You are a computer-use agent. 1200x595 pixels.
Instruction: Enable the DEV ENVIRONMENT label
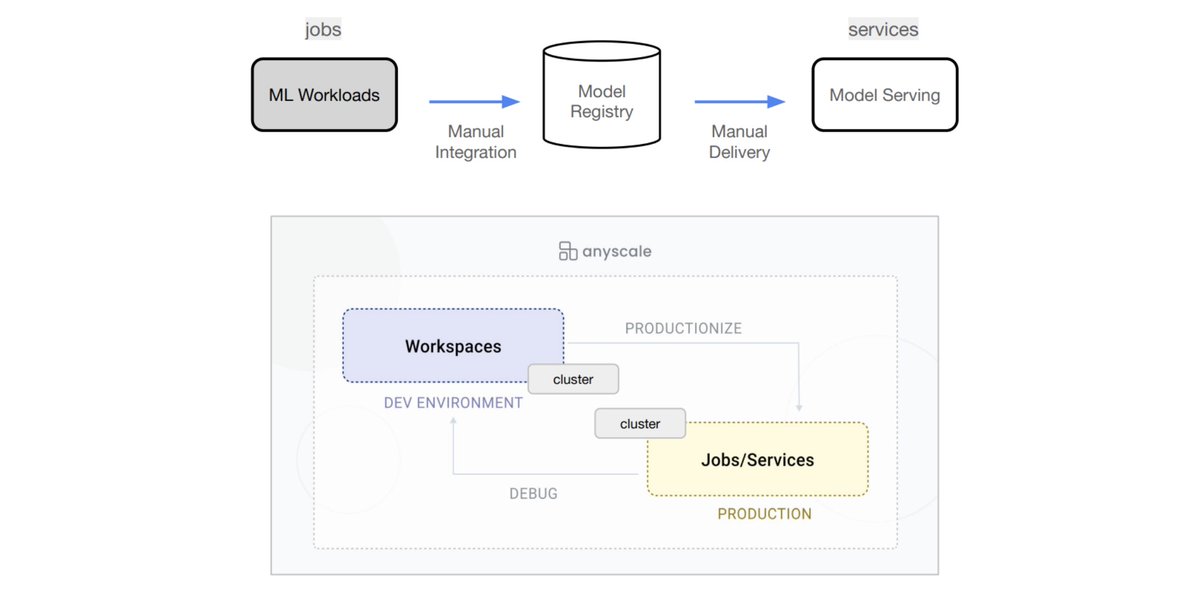(x=453, y=402)
